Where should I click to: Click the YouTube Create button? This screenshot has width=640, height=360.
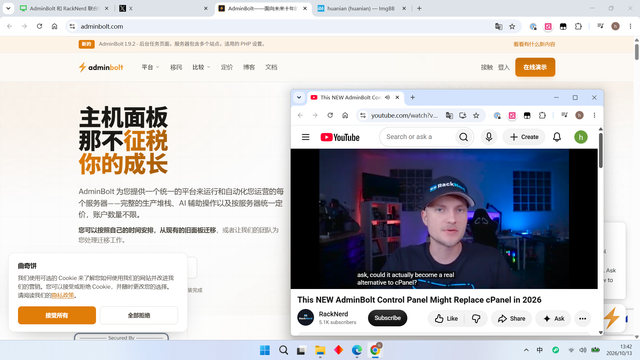[524, 137]
